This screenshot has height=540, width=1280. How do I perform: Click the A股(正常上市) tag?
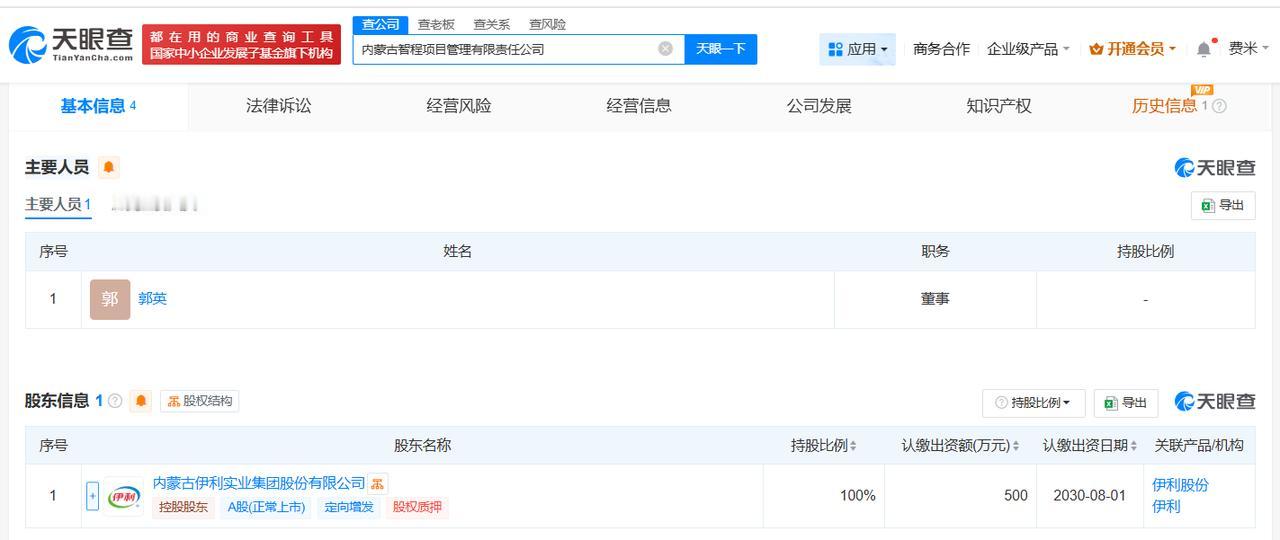[x=266, y=507]
